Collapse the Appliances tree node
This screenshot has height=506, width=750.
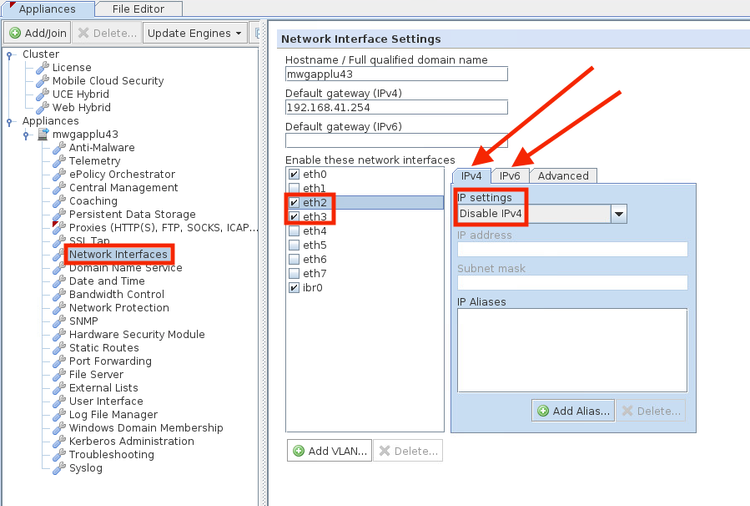[x=10, y=122]
